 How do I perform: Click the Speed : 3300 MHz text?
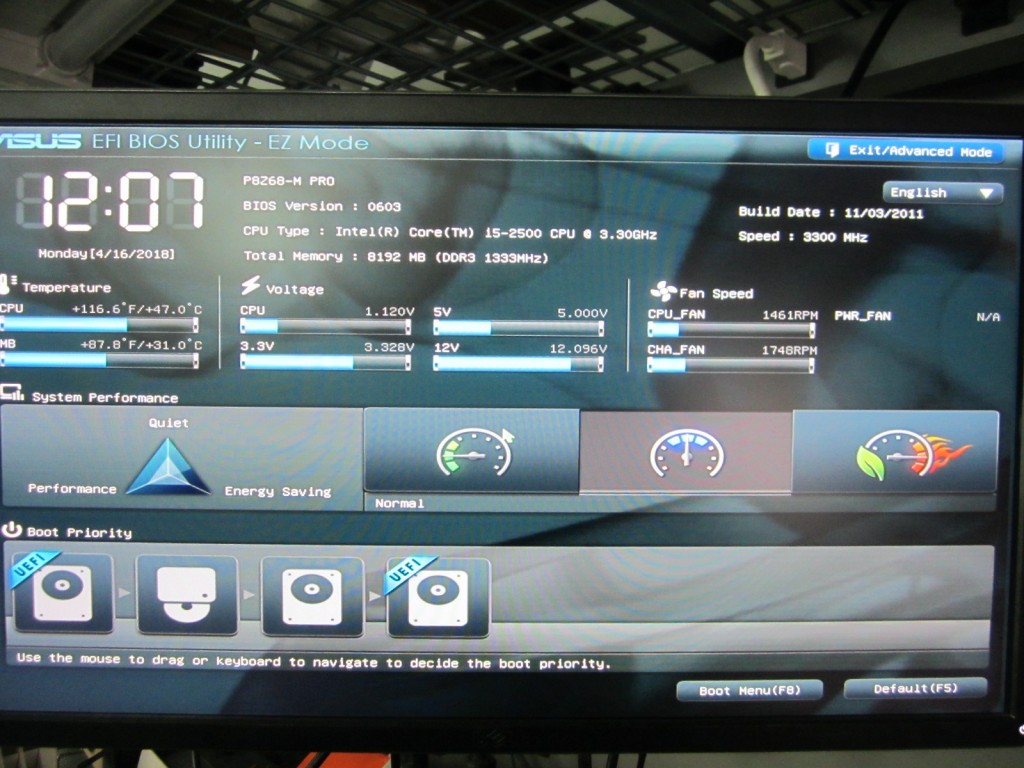803,236
